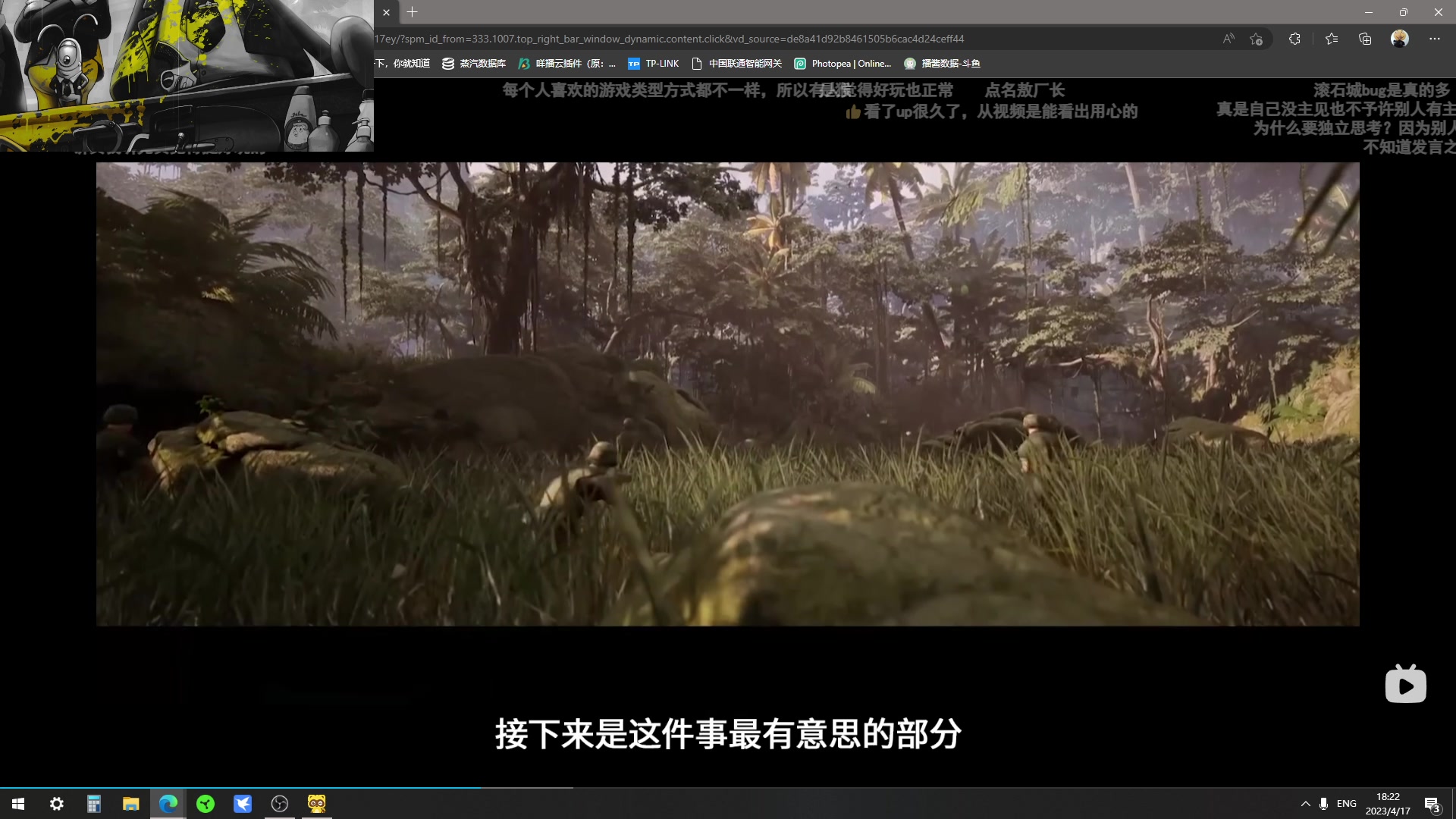Open the 你就知道 bookmark
Viewport: 1456px width, 819px height.
(403, 64)
